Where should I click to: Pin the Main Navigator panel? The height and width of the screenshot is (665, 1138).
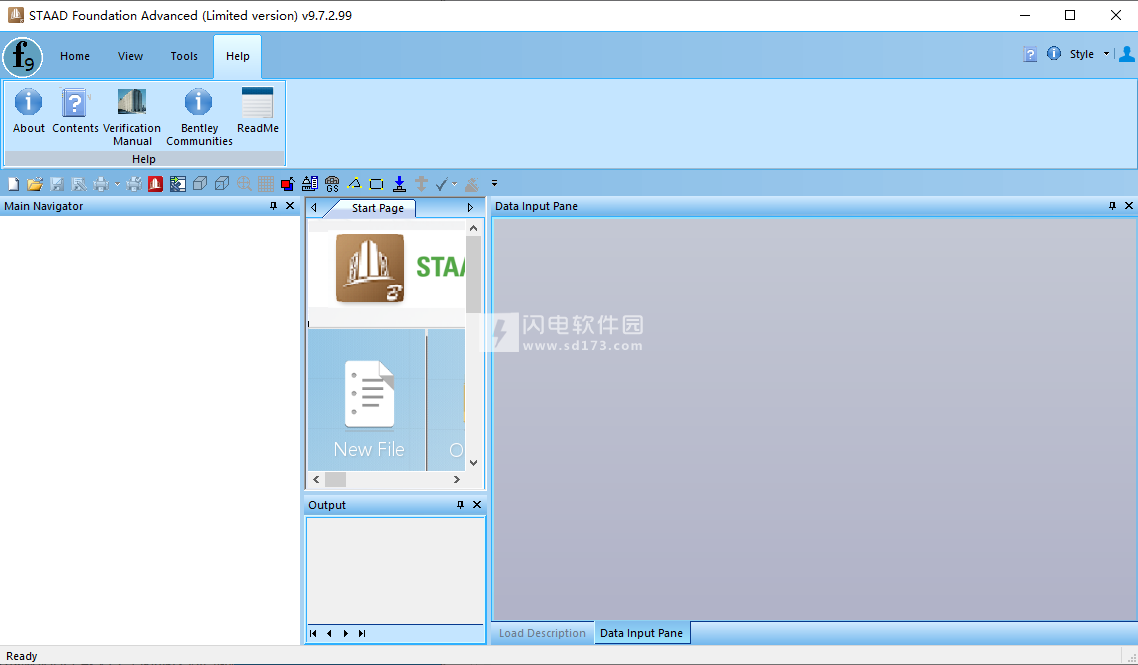[274, 206]
